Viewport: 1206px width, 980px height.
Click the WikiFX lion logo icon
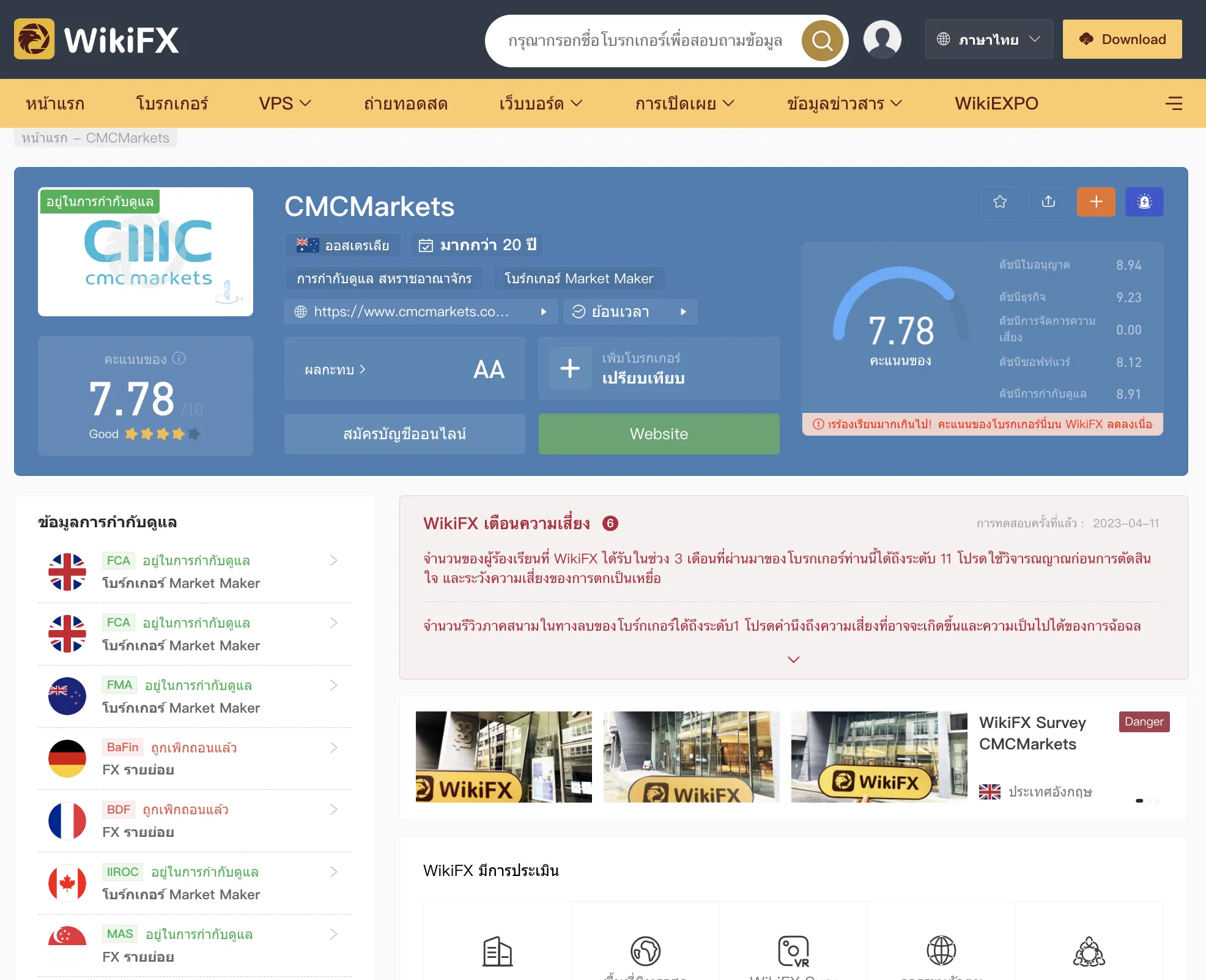pos(34,39)
